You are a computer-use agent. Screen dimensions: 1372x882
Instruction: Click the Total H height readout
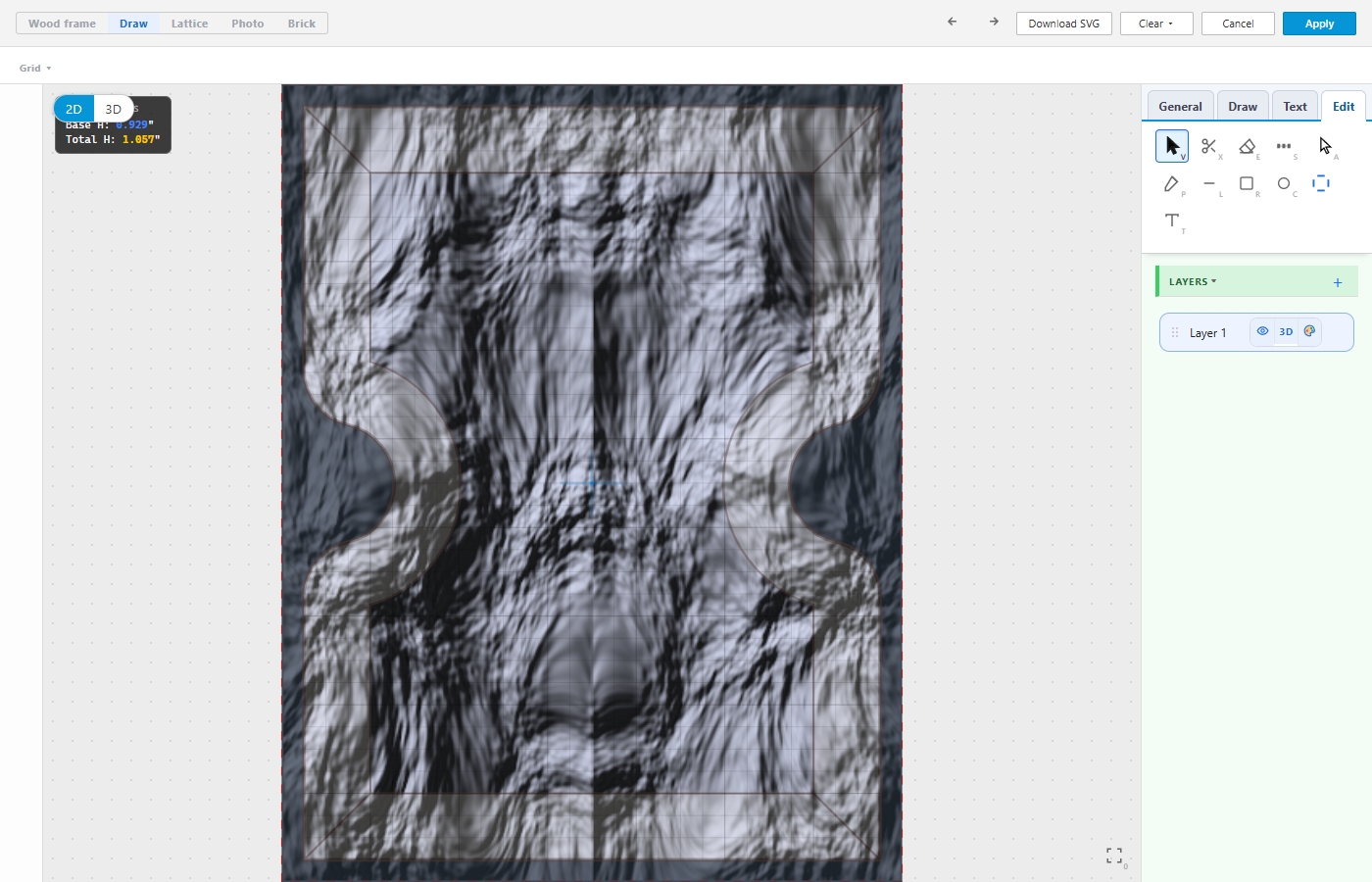click(x=113, y=139)
